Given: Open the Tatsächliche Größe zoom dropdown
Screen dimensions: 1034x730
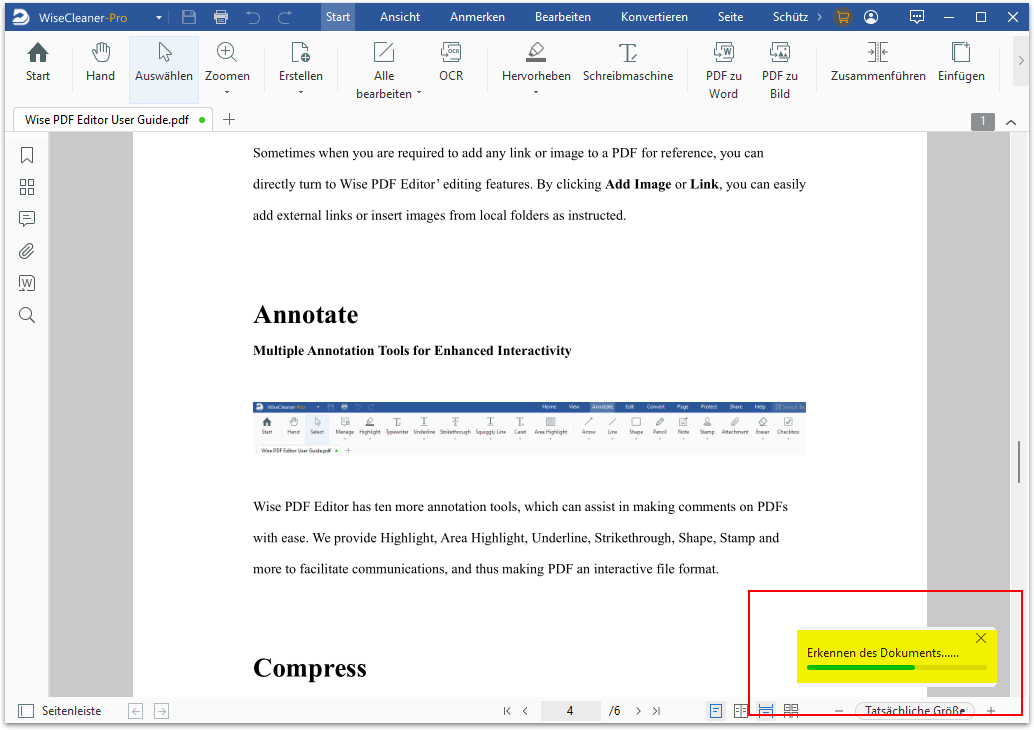Looking at the screenshot, I should pyautogui.click(x=915, y=711).
